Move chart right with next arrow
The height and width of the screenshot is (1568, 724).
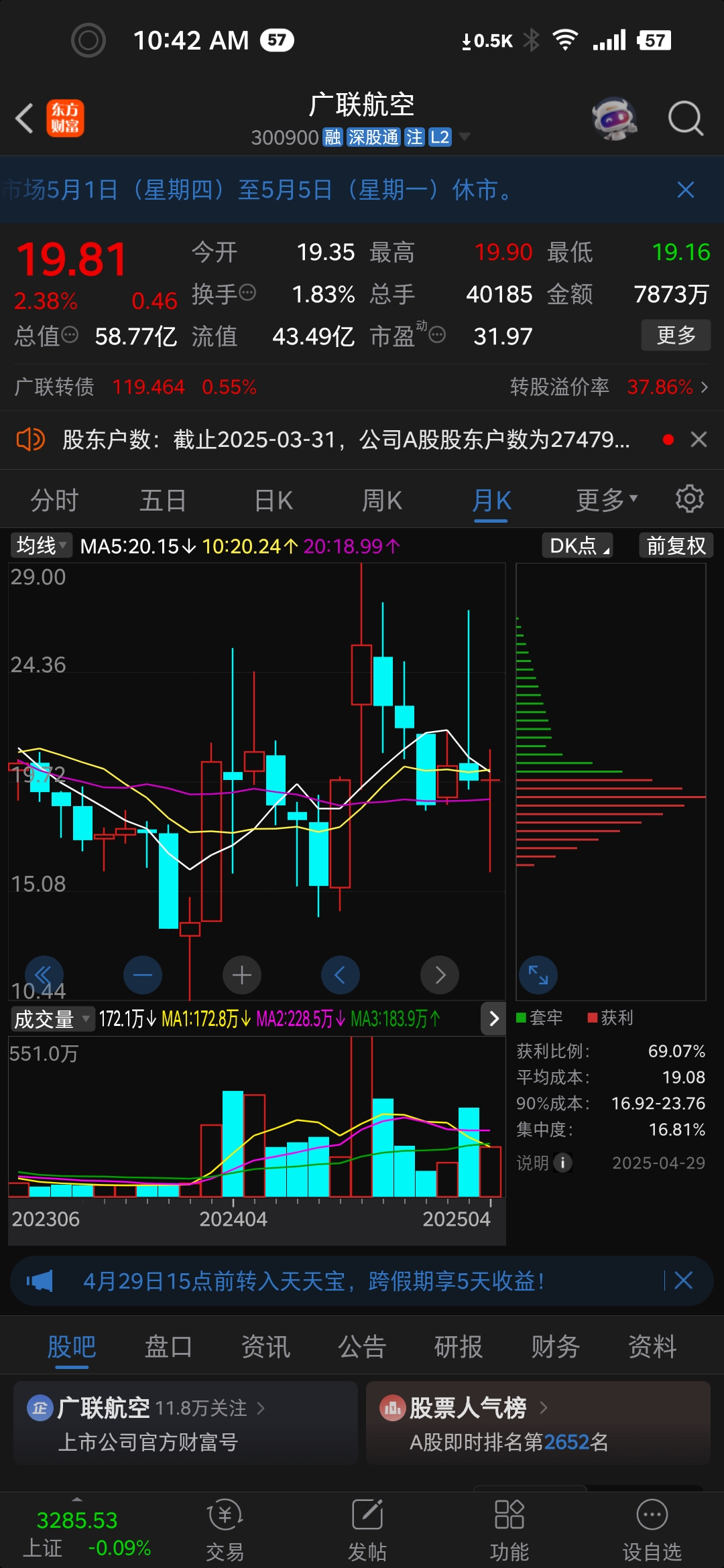440,975
